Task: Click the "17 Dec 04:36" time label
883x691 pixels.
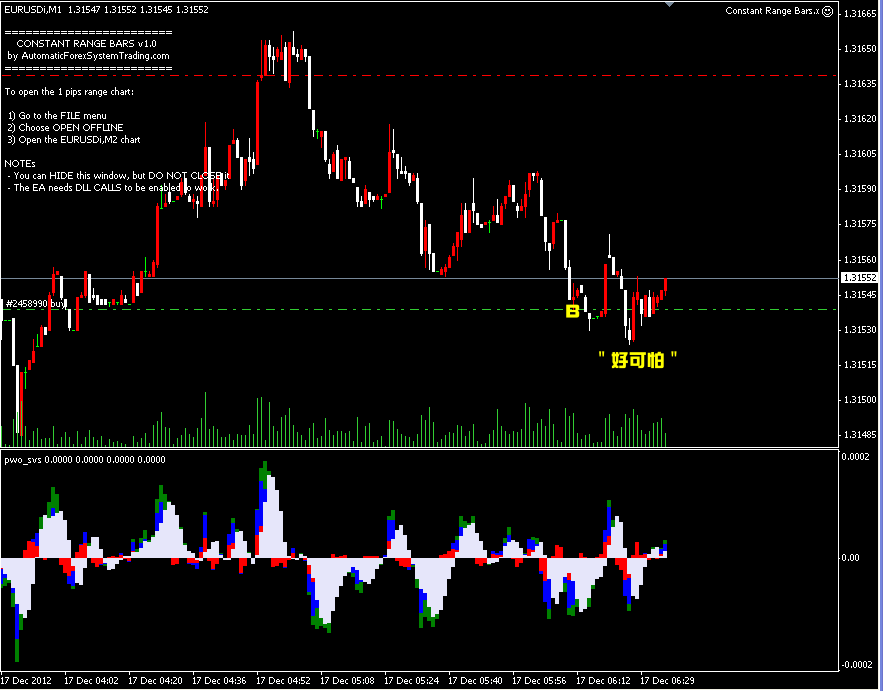Action: [x=220, y=680]
